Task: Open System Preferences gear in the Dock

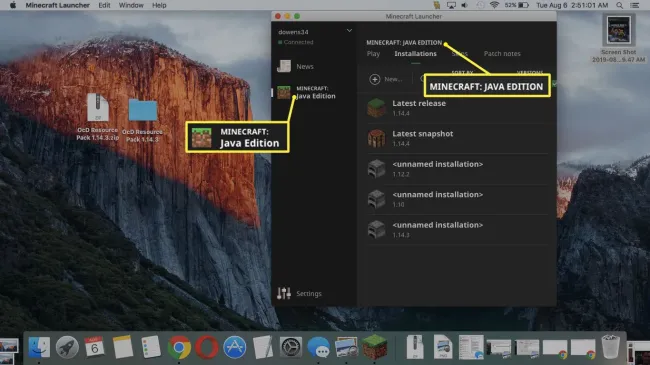Action: pyautogui.click(x=291, y=347)
